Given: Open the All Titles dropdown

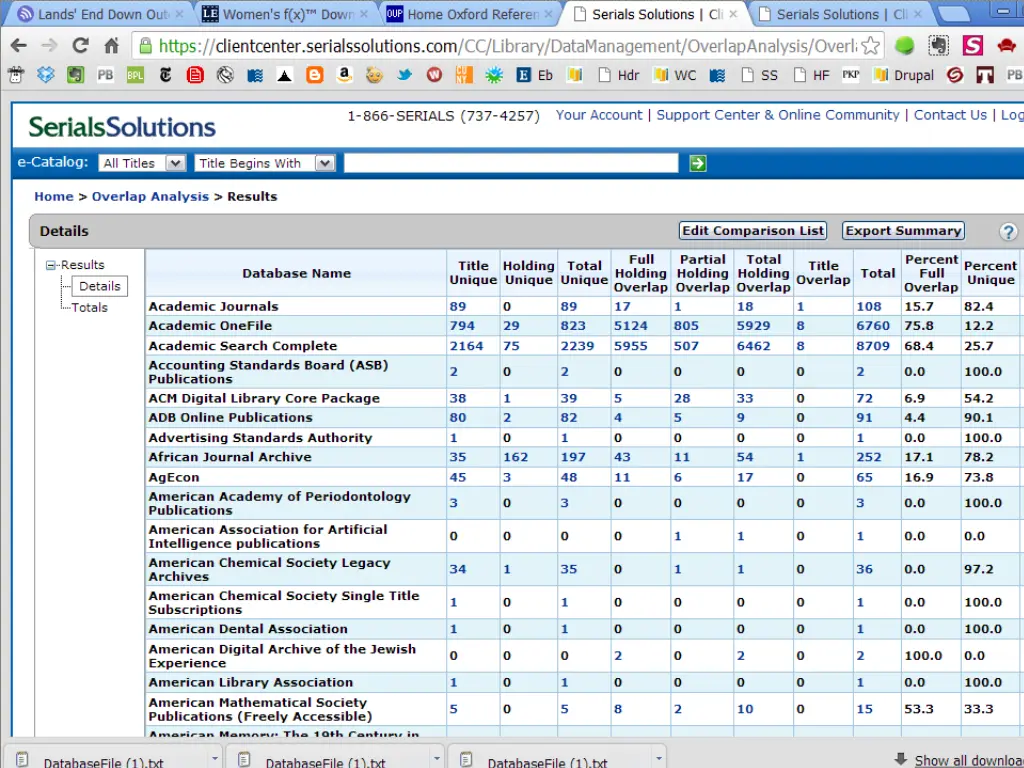Looking at the screenshot, I should click(x=142, y=163).
